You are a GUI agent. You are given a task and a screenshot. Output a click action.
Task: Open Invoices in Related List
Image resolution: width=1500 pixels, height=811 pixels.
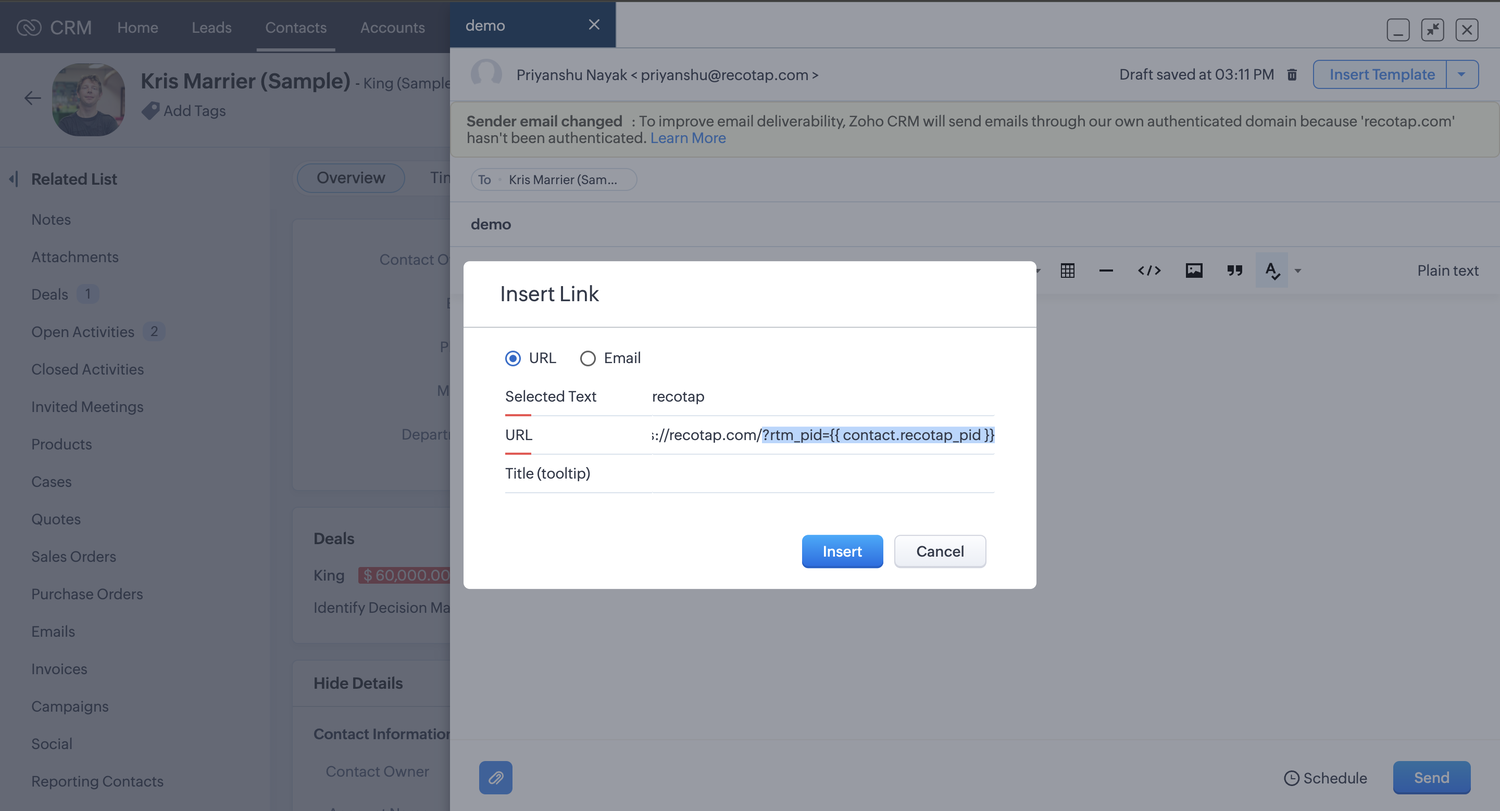tap(59, 669)
